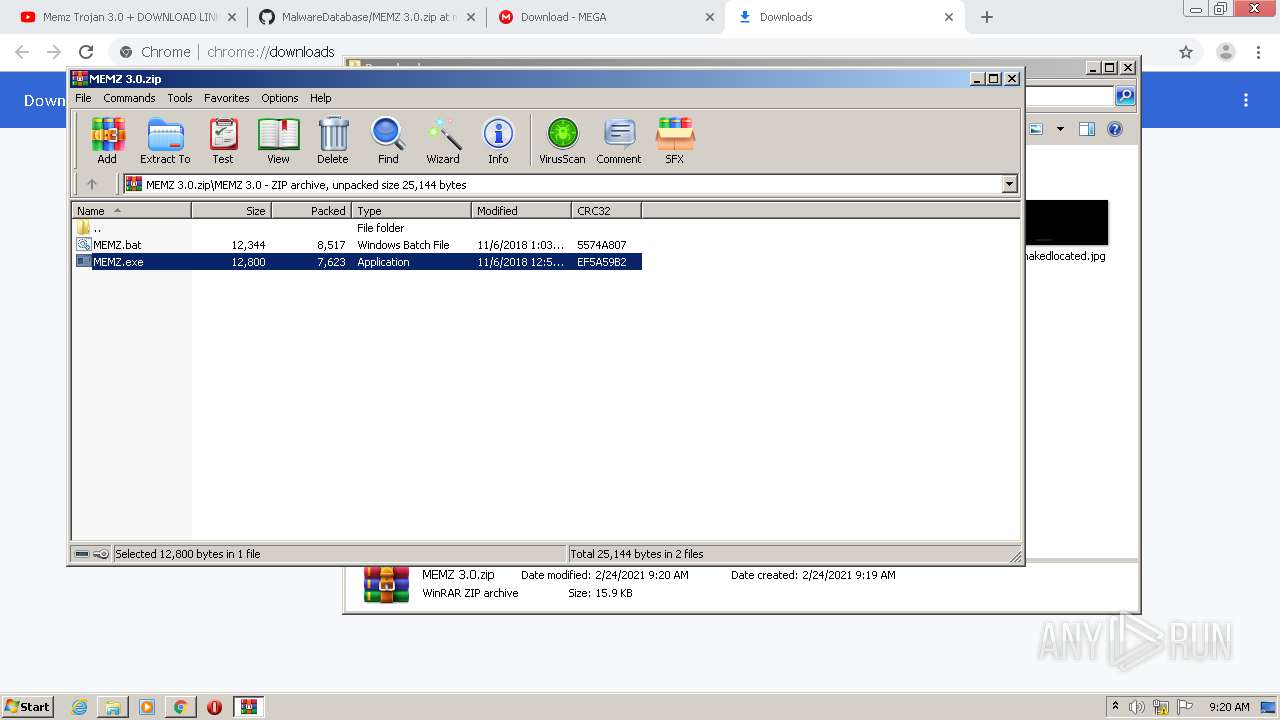Open File menu in WinRAR

click(x=83, y=98)
